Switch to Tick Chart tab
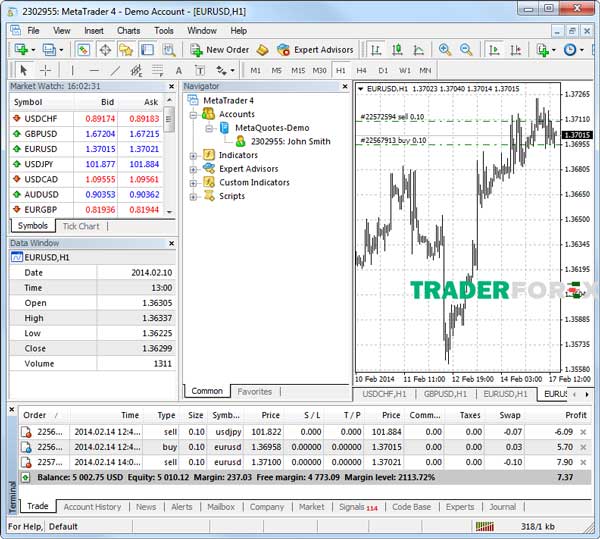600x539 pixels. (x=81, y=226)
